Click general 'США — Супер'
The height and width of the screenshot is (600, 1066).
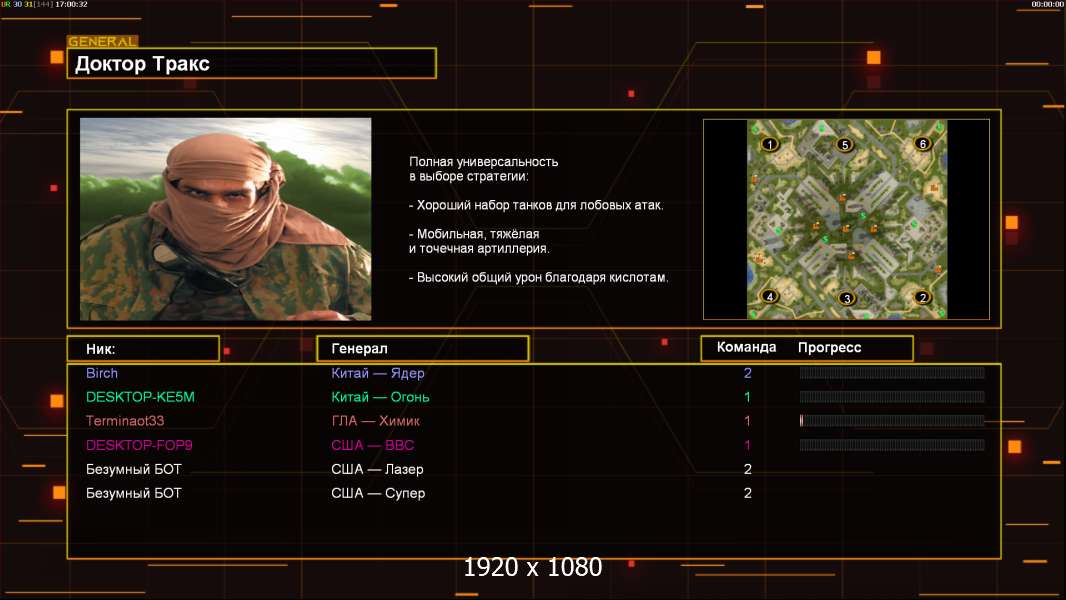[x=378, y=493]
